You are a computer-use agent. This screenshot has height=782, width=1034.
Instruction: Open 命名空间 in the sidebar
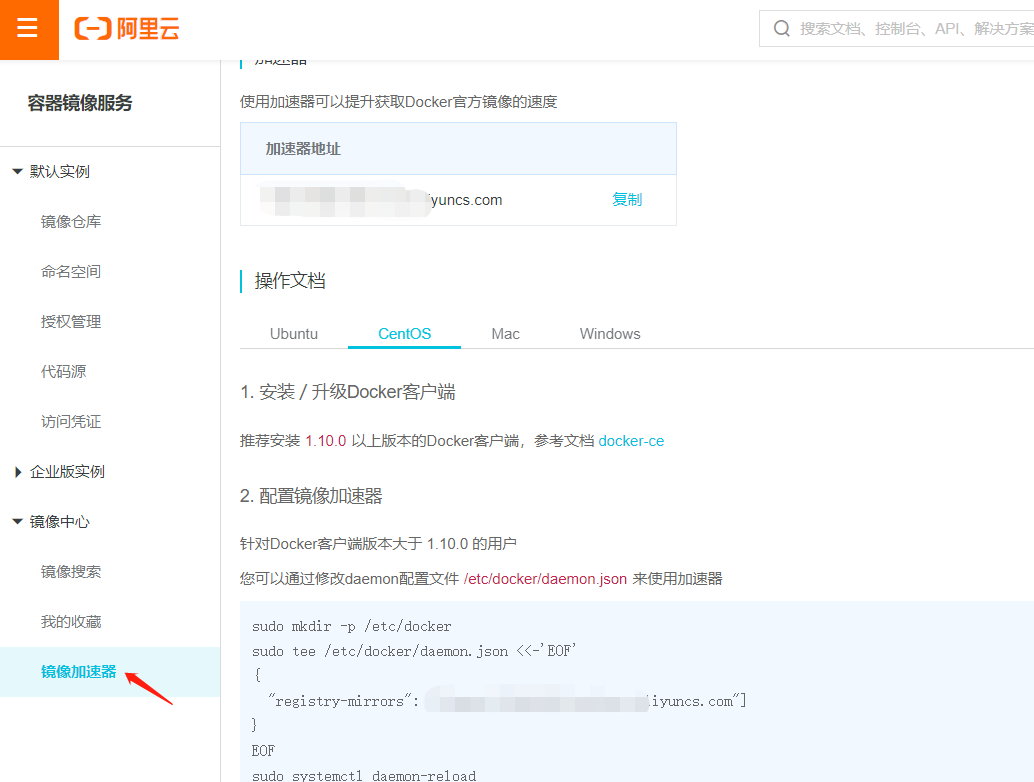70,271
